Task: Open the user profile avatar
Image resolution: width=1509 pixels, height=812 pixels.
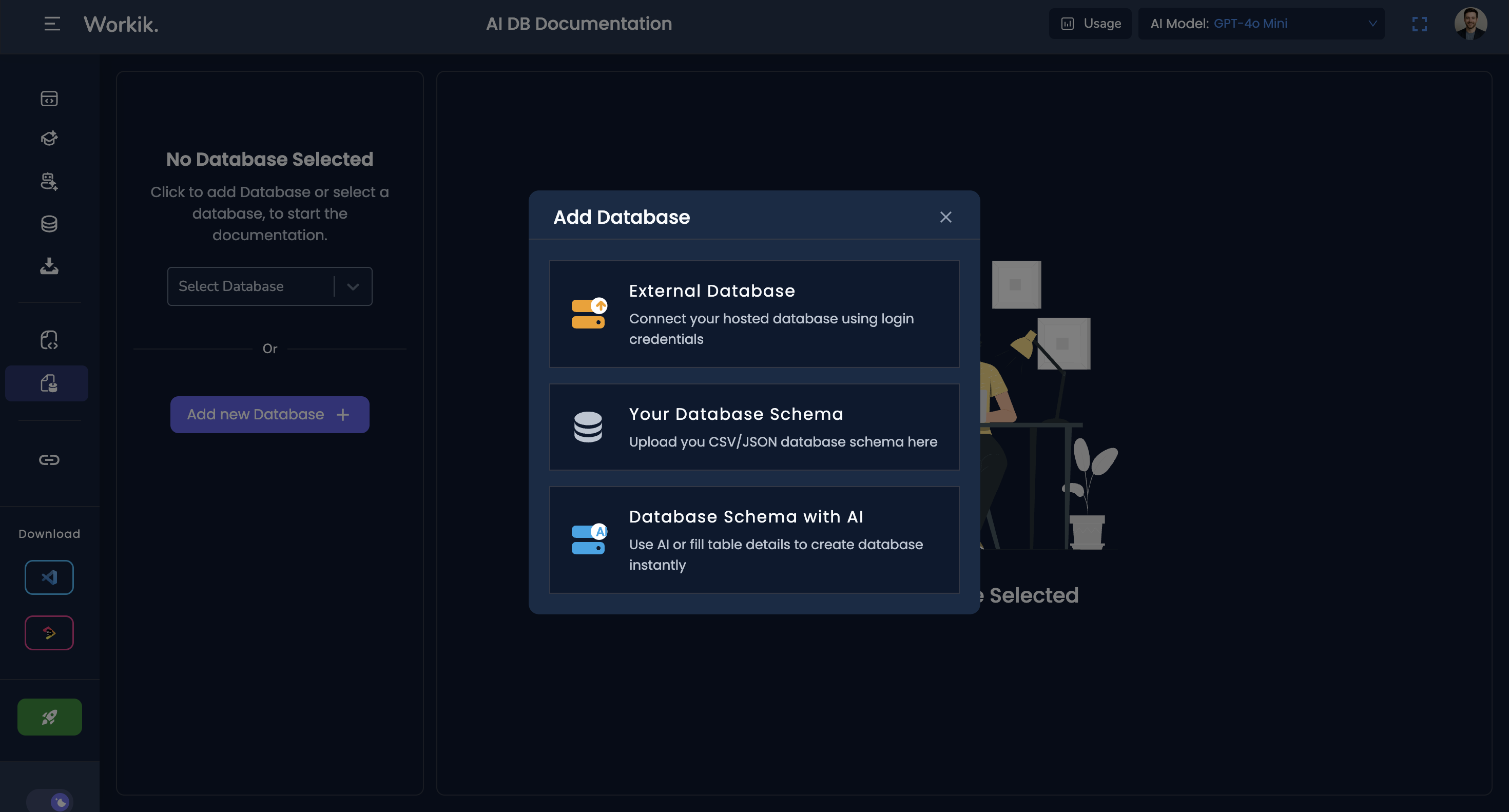Action: 1471,24
